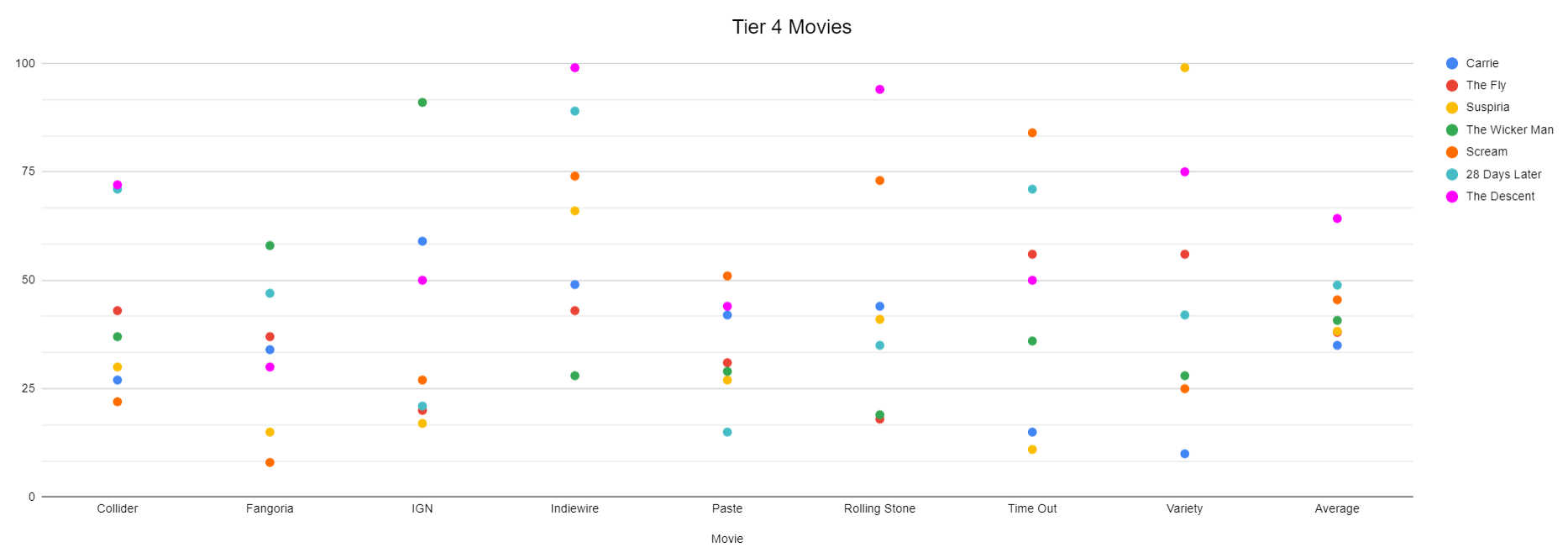Click the Tier 4 Movies chart title
This screenshot has height=558, width=1568.
point(791,27)
